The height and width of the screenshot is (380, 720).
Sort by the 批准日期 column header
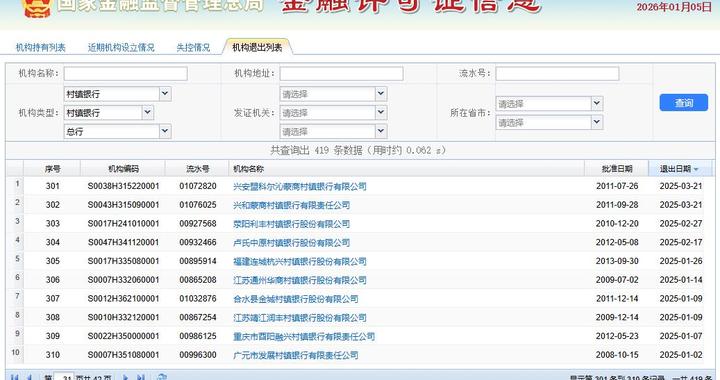(x=617, y=169)
